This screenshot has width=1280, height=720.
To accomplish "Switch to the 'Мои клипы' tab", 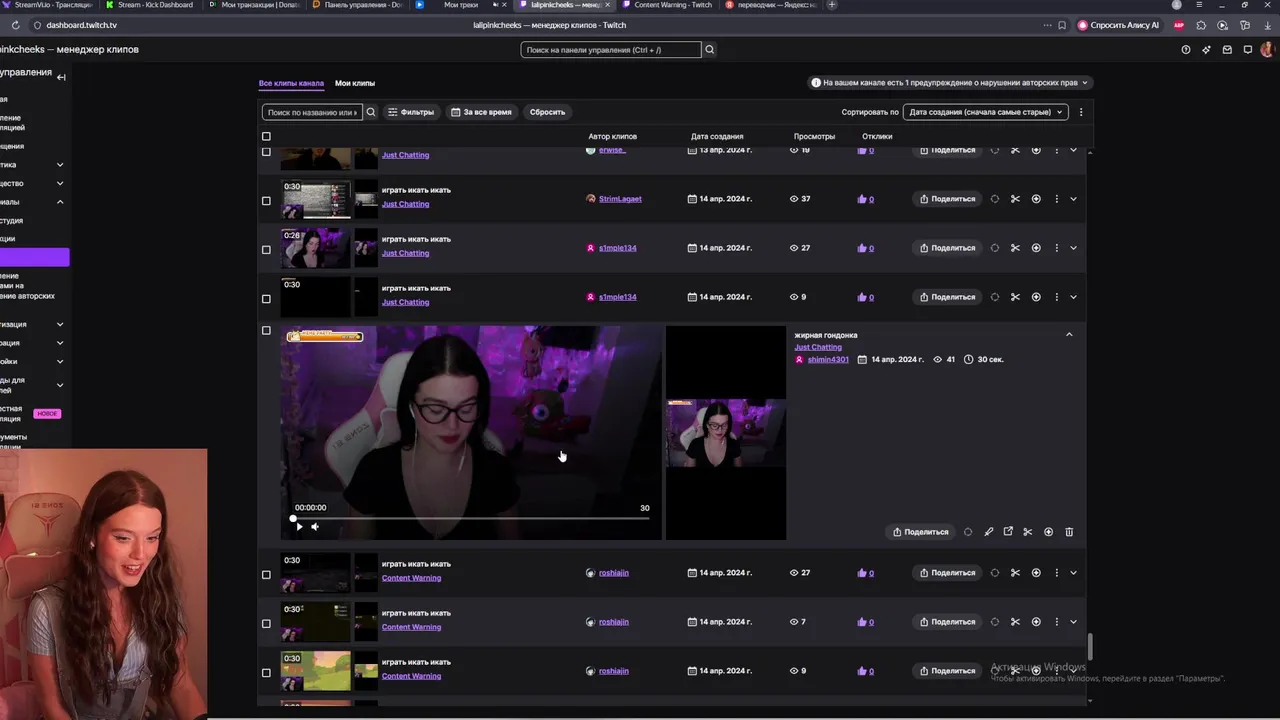I will click(355, 83).
